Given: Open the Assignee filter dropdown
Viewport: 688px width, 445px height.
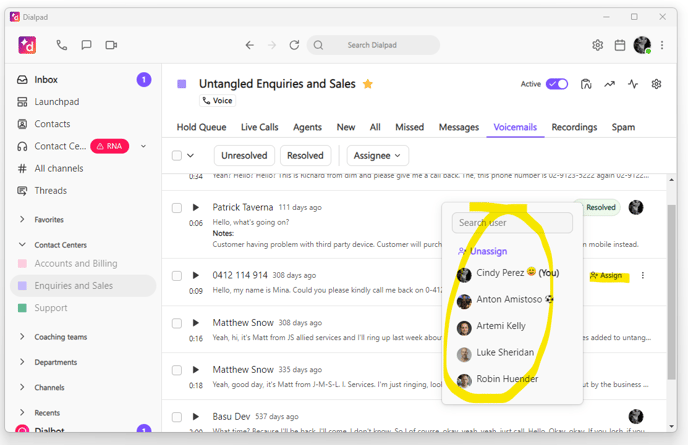Looking at the screenshot, I should 378,155.
